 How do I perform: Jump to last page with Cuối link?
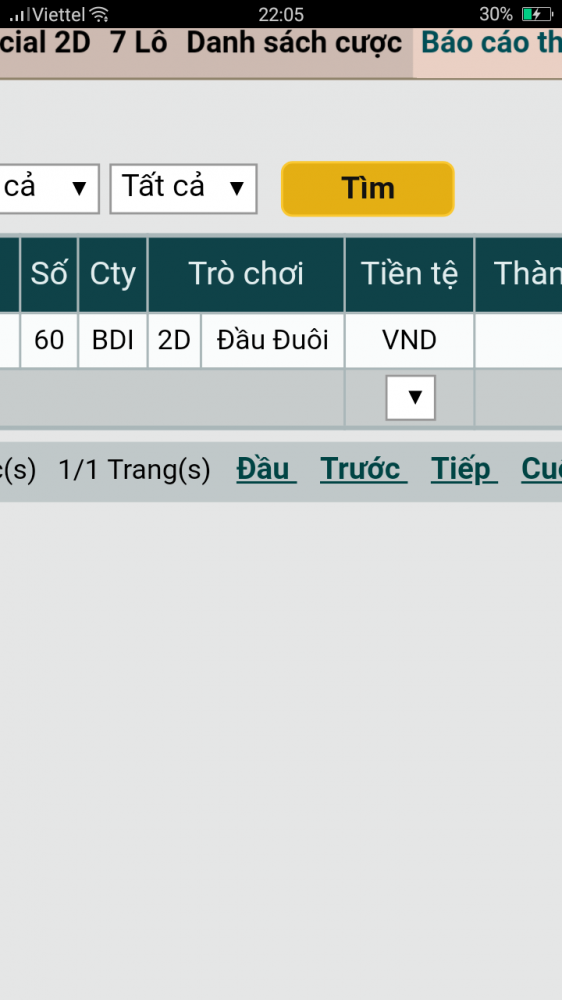[542, 470]
